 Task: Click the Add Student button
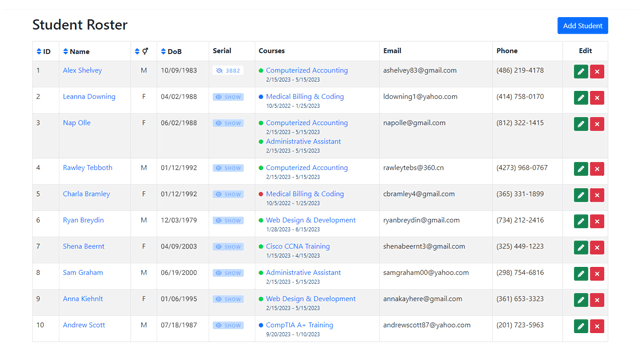pyautogui.click(x=582, y=26)
